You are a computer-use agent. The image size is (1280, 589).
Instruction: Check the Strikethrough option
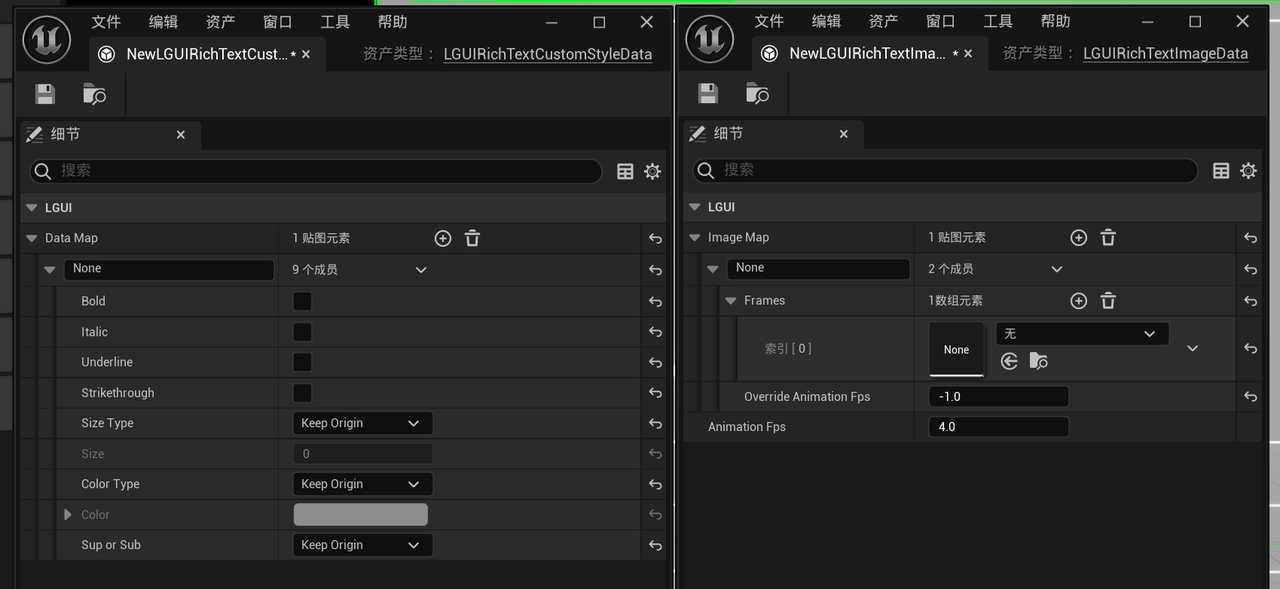tap(302, 393)
